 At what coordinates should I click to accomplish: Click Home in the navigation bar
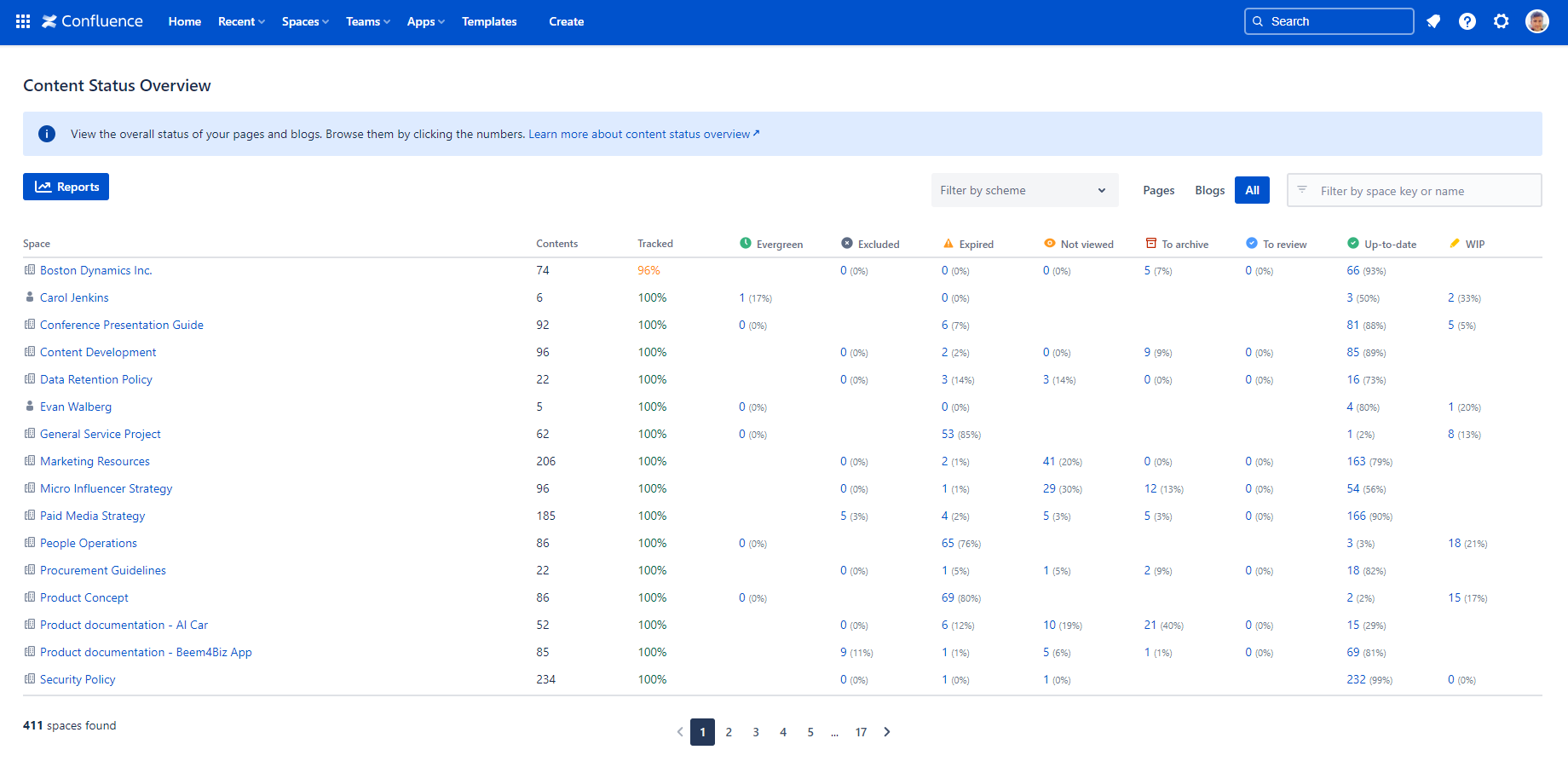[x=184, y=21]
